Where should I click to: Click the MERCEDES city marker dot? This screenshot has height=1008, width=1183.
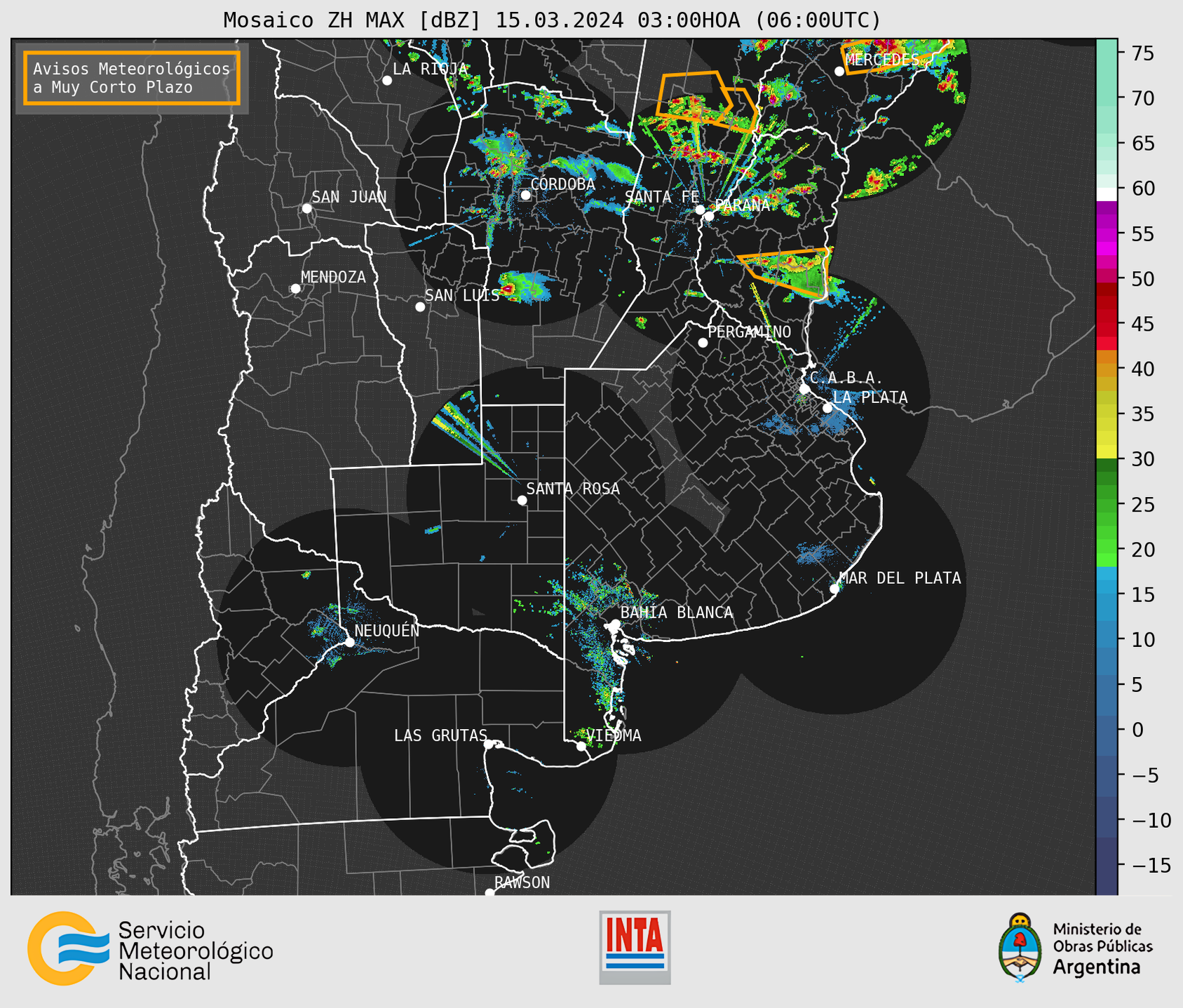tap(839, 71)
